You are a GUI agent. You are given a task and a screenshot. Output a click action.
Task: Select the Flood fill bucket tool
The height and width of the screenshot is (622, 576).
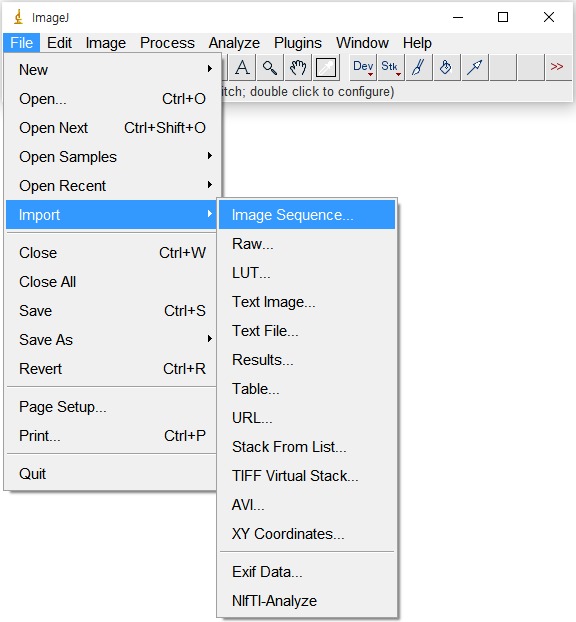point(446,67)
